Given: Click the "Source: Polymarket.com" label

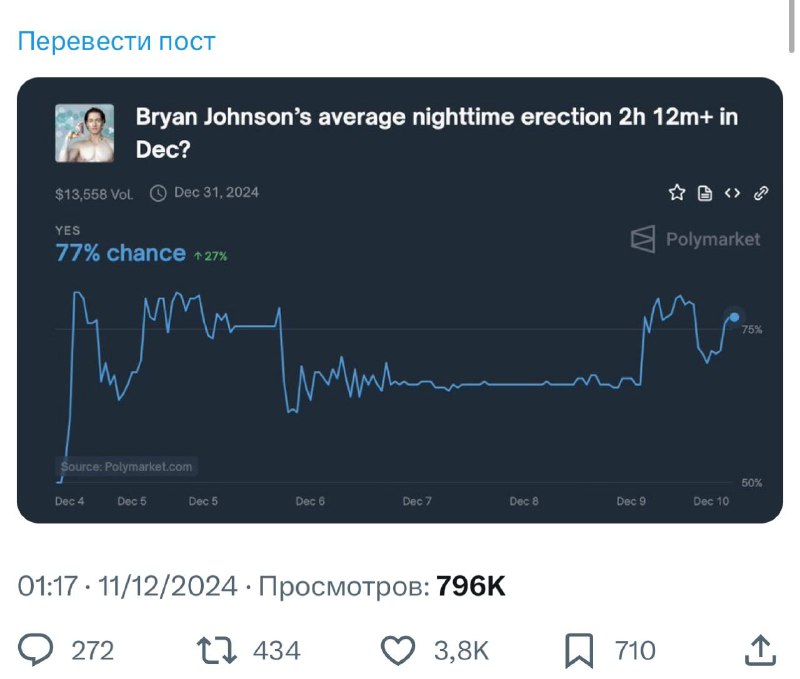Looking at the screenshot, I should pos(126,467).
